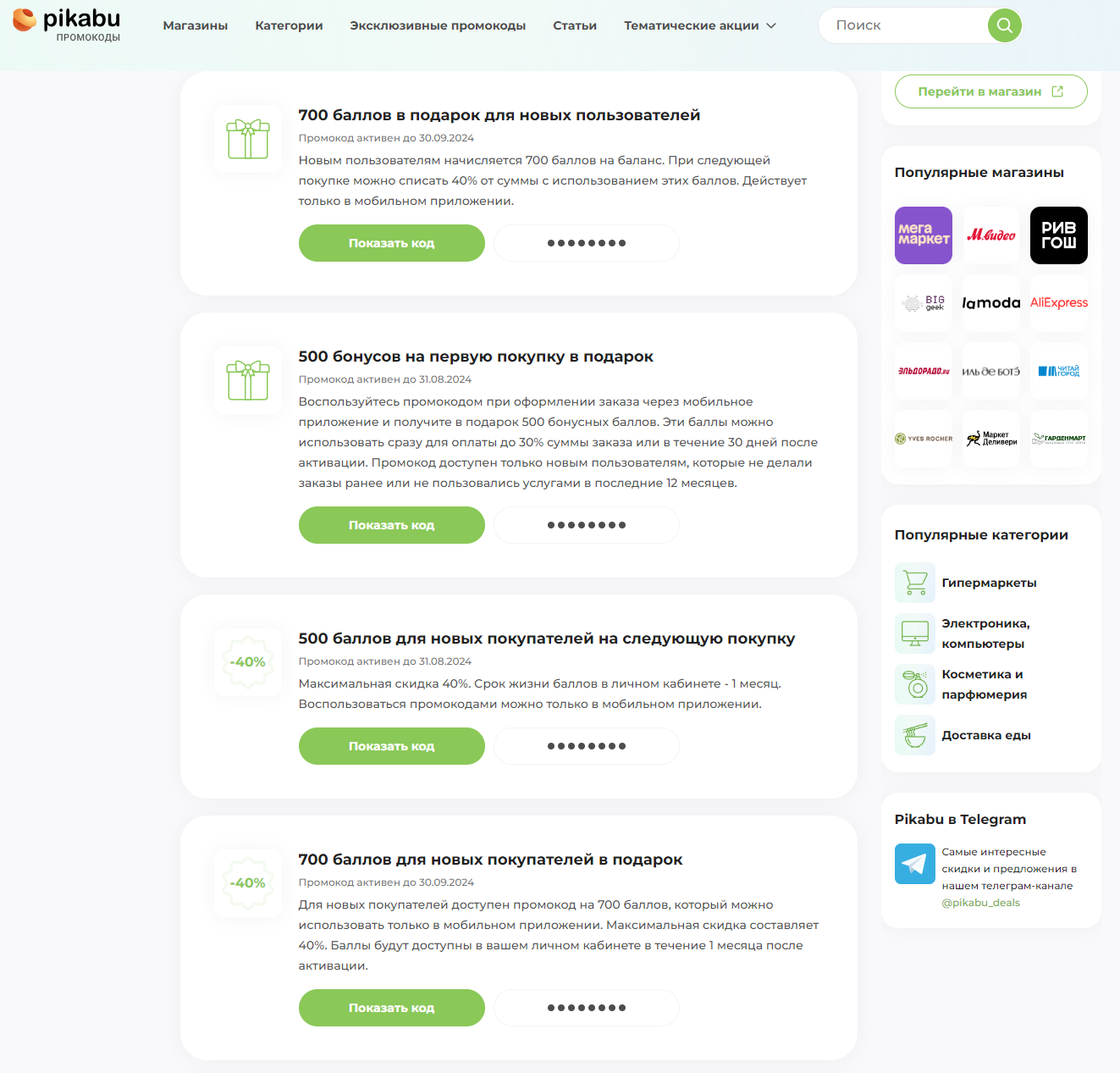Show code for 500 бонусов на первую покупку
This screenshot has width=1120, height=1073.
[392, 525]
